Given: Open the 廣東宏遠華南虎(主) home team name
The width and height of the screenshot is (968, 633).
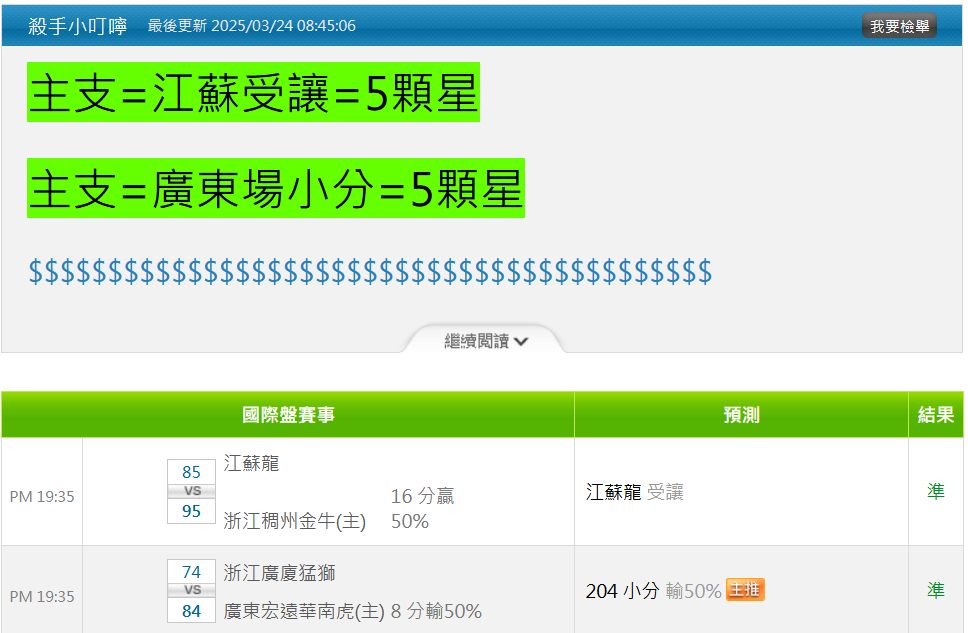Looking at the screenshot, I should [x=304, y=611].
